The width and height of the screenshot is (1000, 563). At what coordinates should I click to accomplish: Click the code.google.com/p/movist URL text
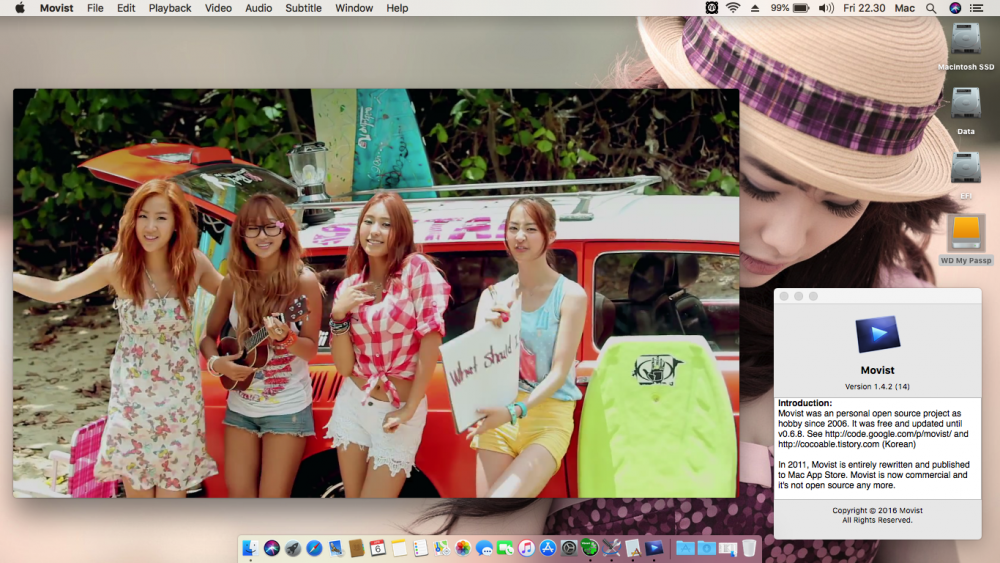[888, 434]
